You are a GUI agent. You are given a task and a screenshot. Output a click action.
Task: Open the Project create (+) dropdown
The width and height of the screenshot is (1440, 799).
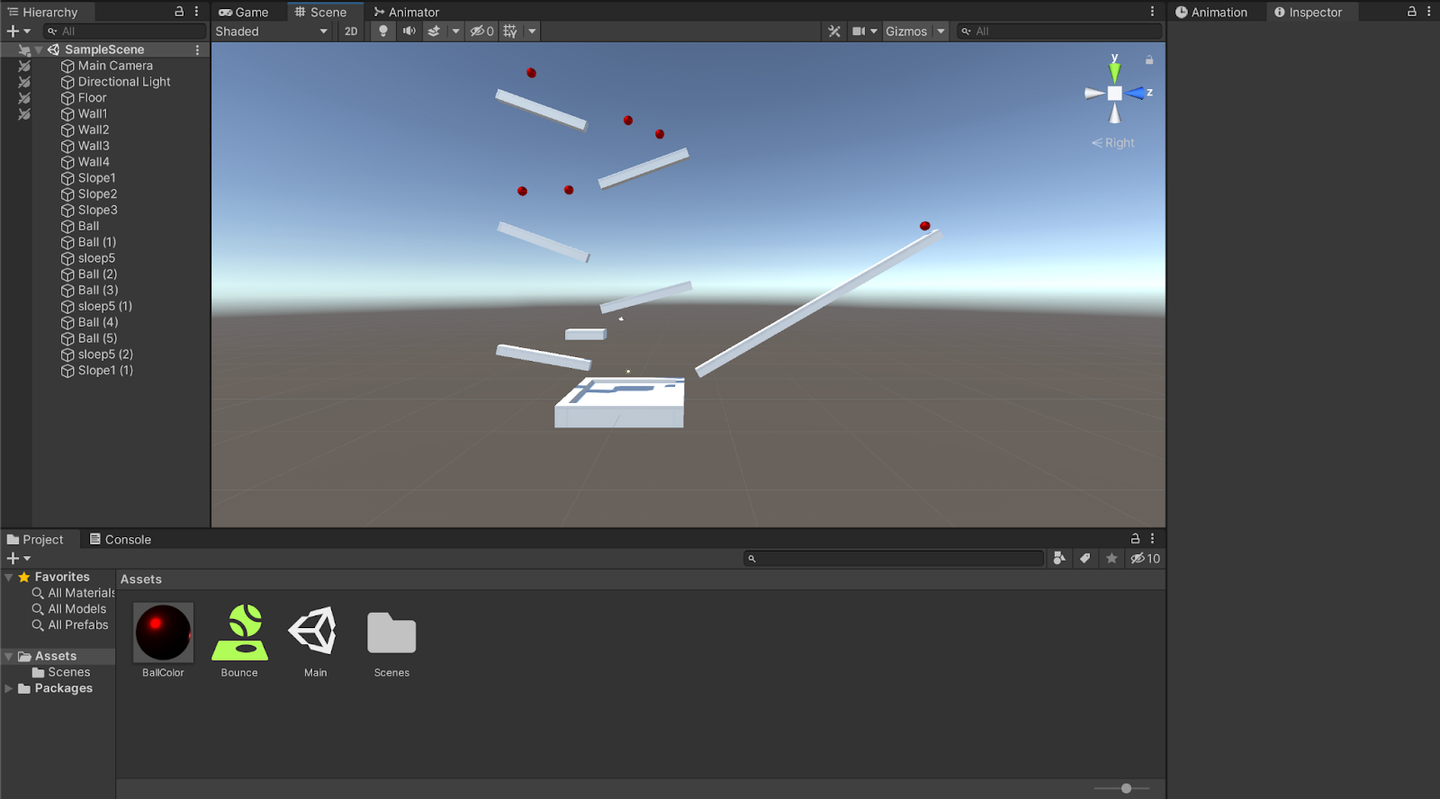click(18, 558)
